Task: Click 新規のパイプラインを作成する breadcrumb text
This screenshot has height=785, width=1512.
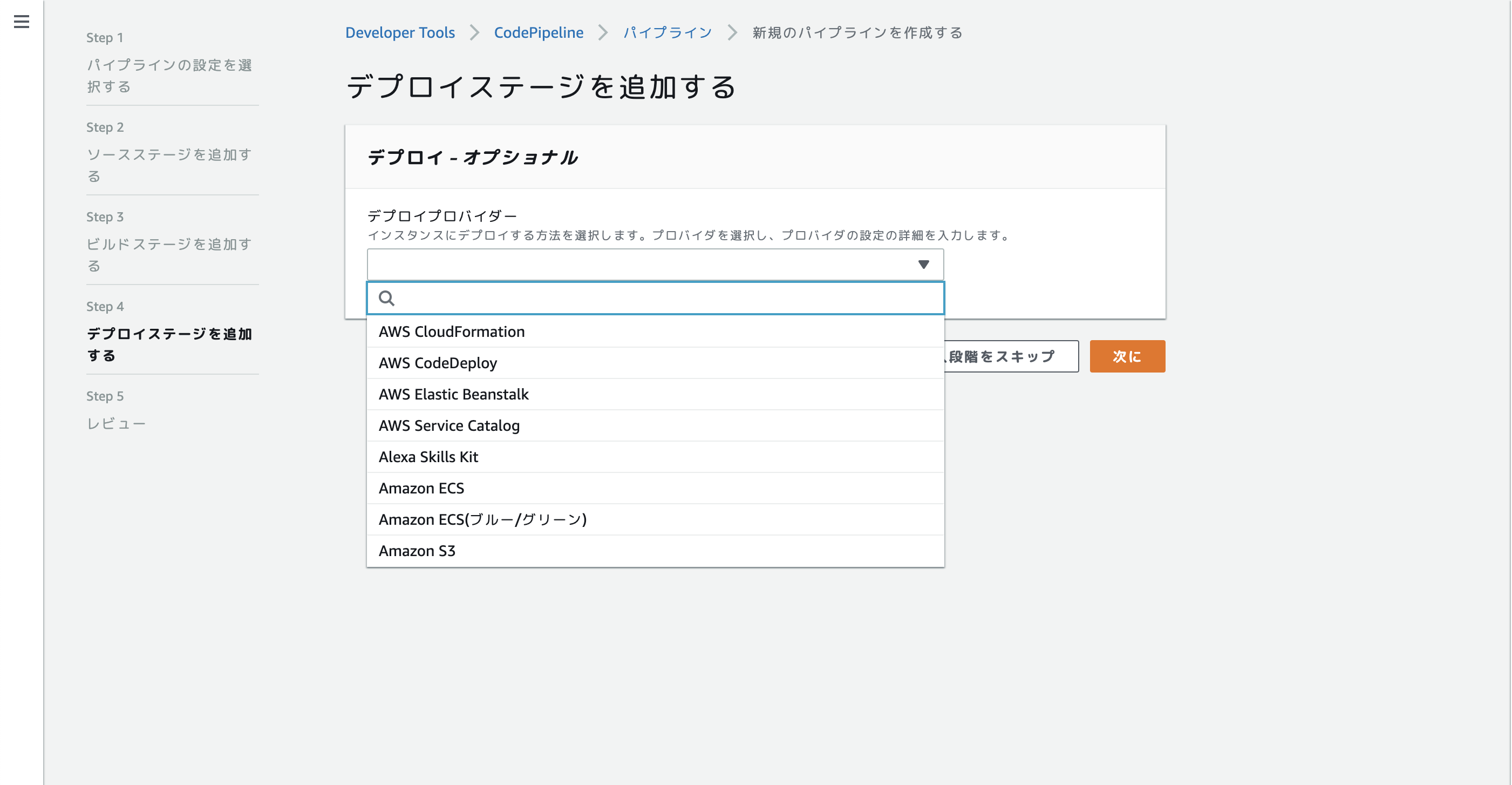Action: coord(857,33)
